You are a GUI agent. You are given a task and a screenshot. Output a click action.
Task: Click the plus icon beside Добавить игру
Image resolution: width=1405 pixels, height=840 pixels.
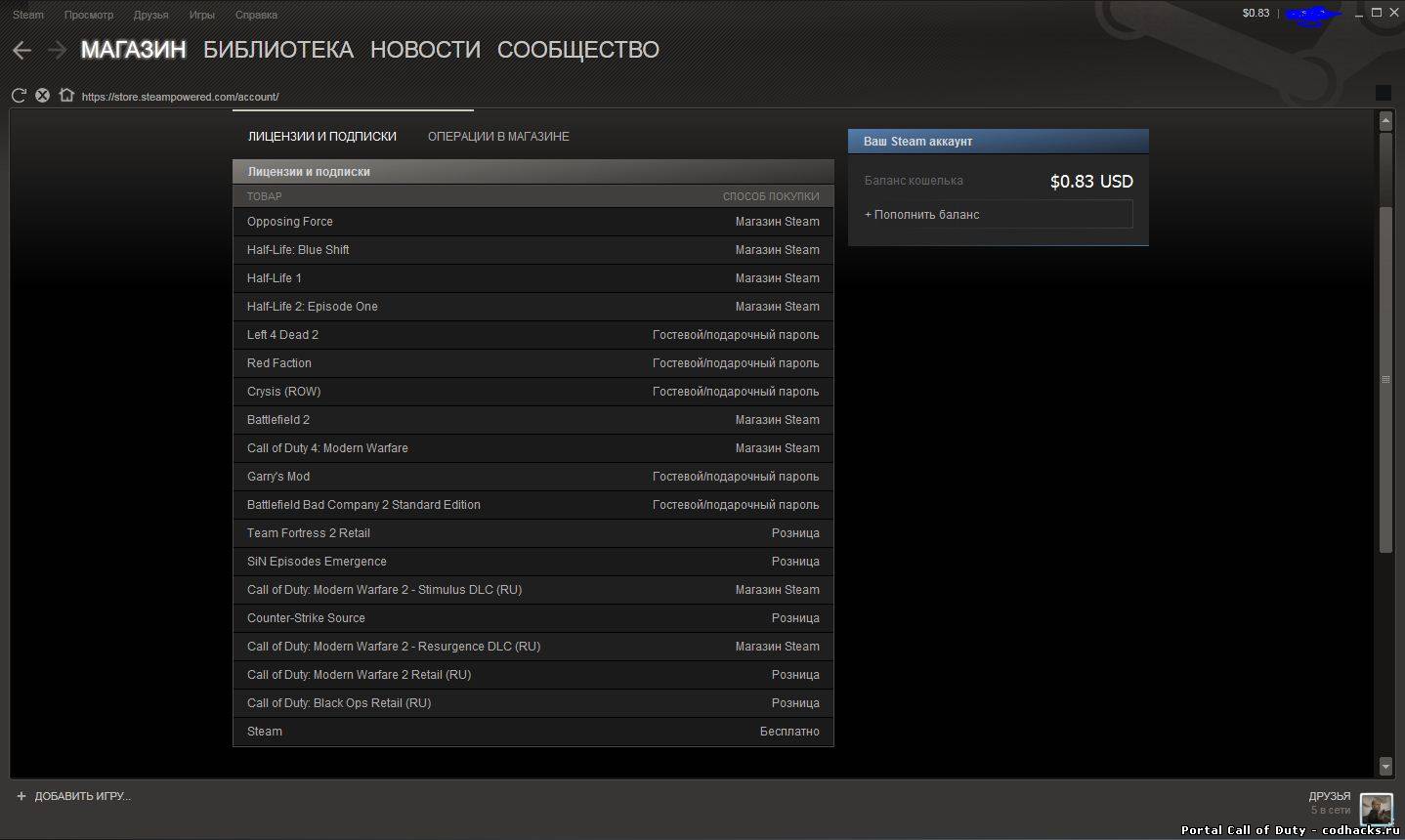tap(21, 796)
